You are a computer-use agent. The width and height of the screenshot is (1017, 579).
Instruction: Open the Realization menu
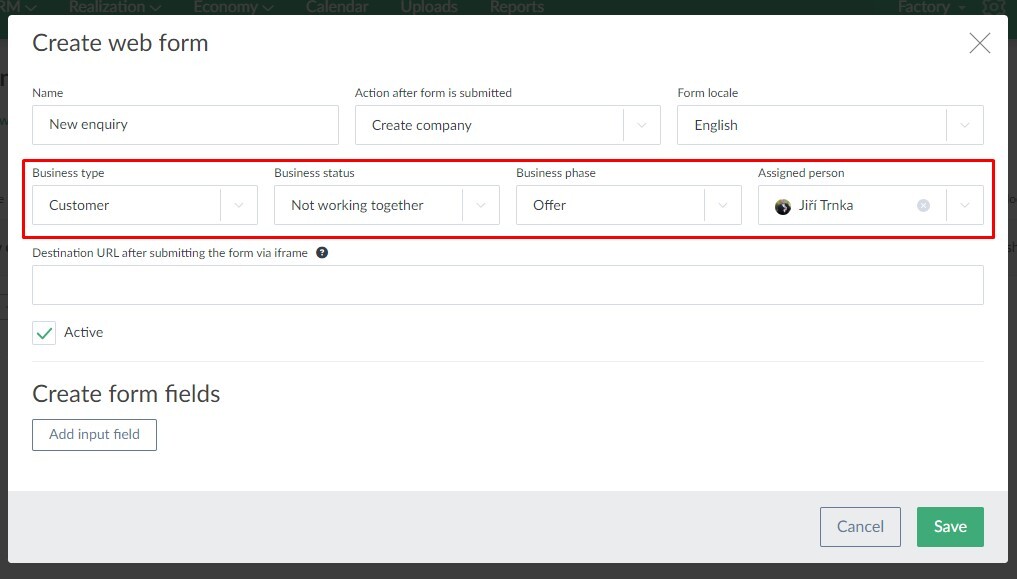pyautogui.click(x=116, y=7)
